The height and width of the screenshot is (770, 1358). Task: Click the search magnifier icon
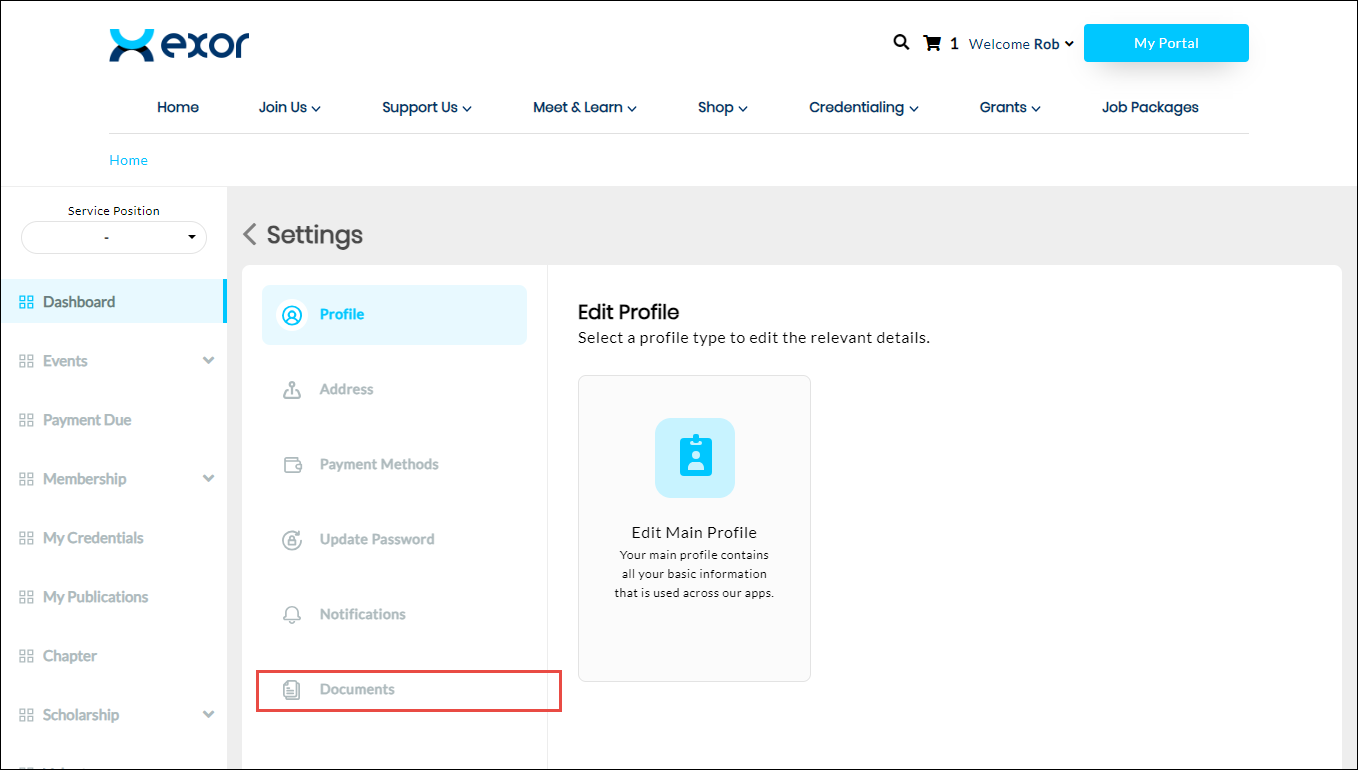click(901, 43)
